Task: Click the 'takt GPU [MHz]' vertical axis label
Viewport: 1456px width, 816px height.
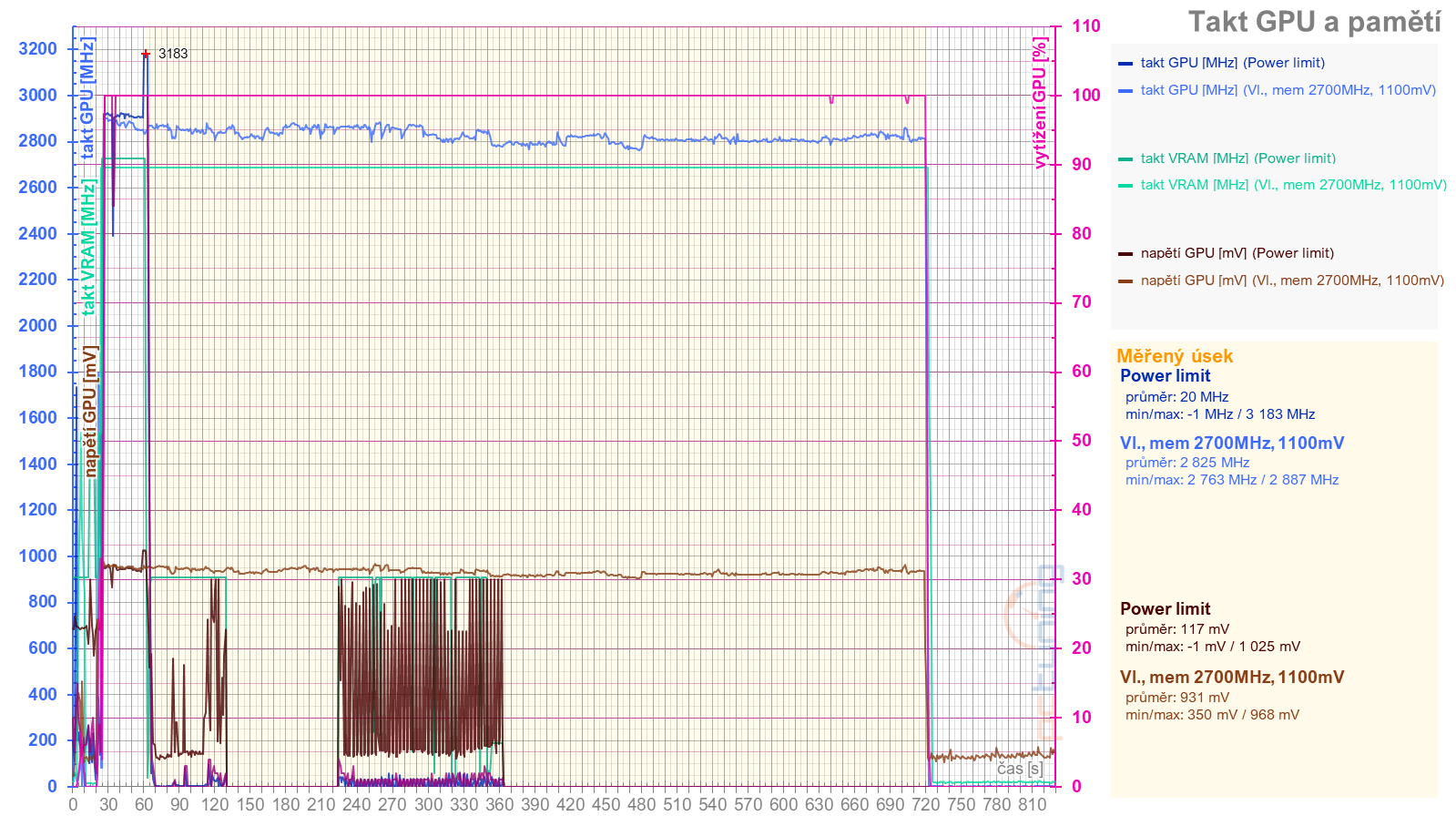Action: tap(87, 98)
